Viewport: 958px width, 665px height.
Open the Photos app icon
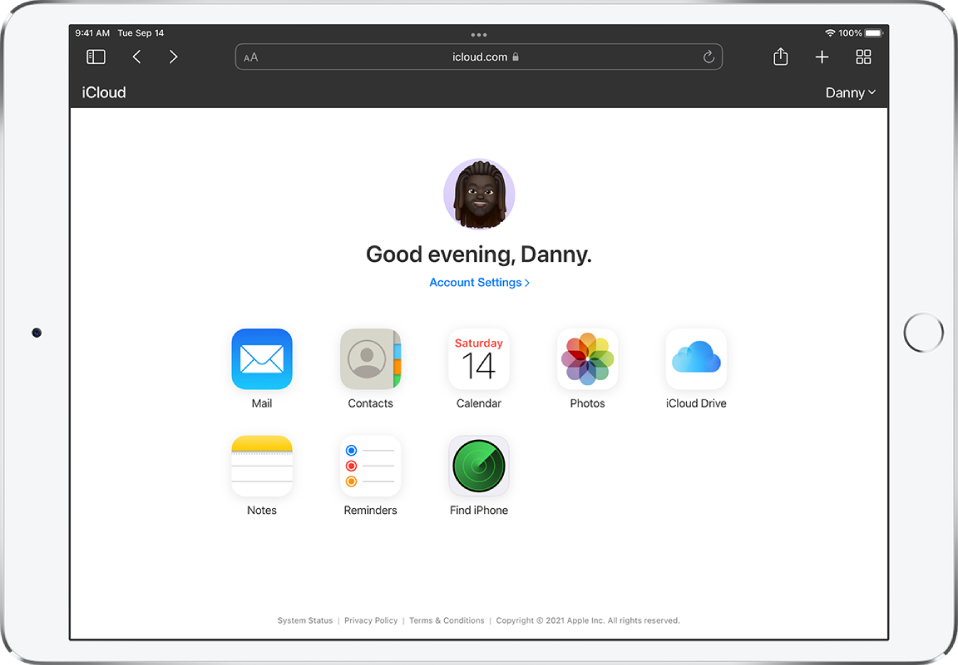coord(587,359)
